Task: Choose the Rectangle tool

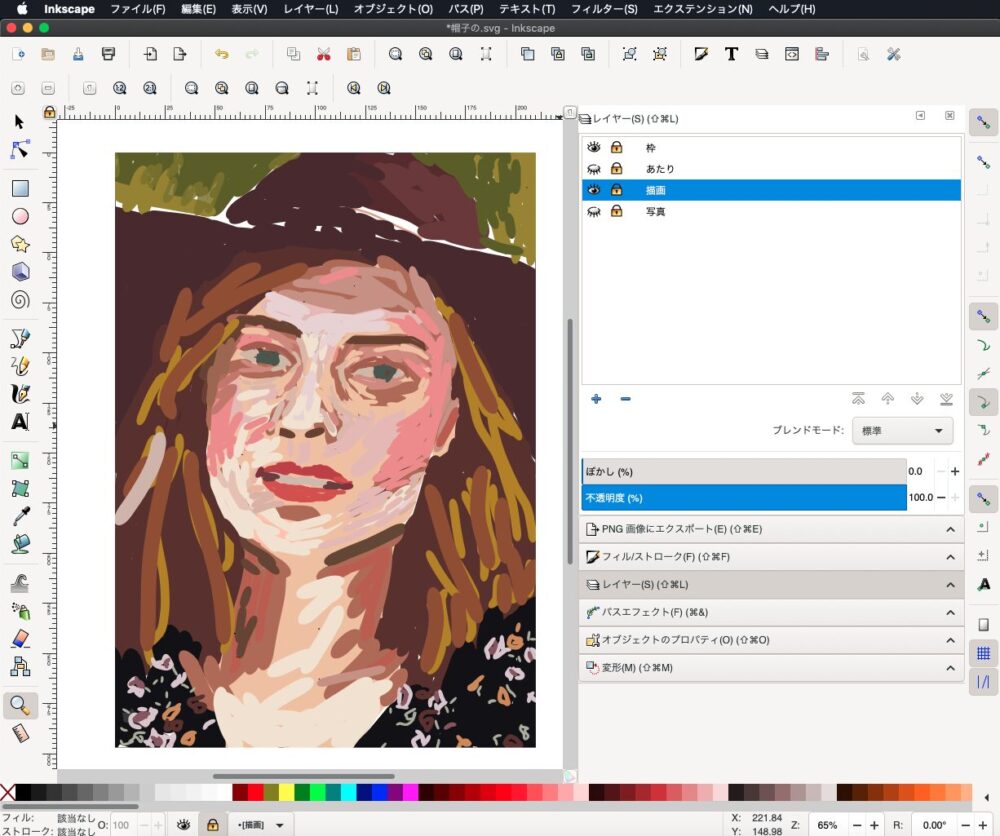Action: [x=19, y=188]
